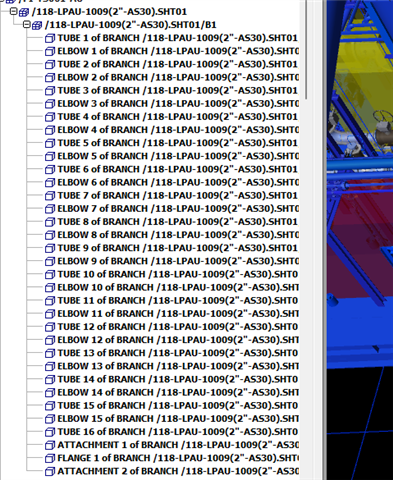Click the cube icon of TUBE 1
The width and height of the screenshot is (393, 480).
coord(50,39)
